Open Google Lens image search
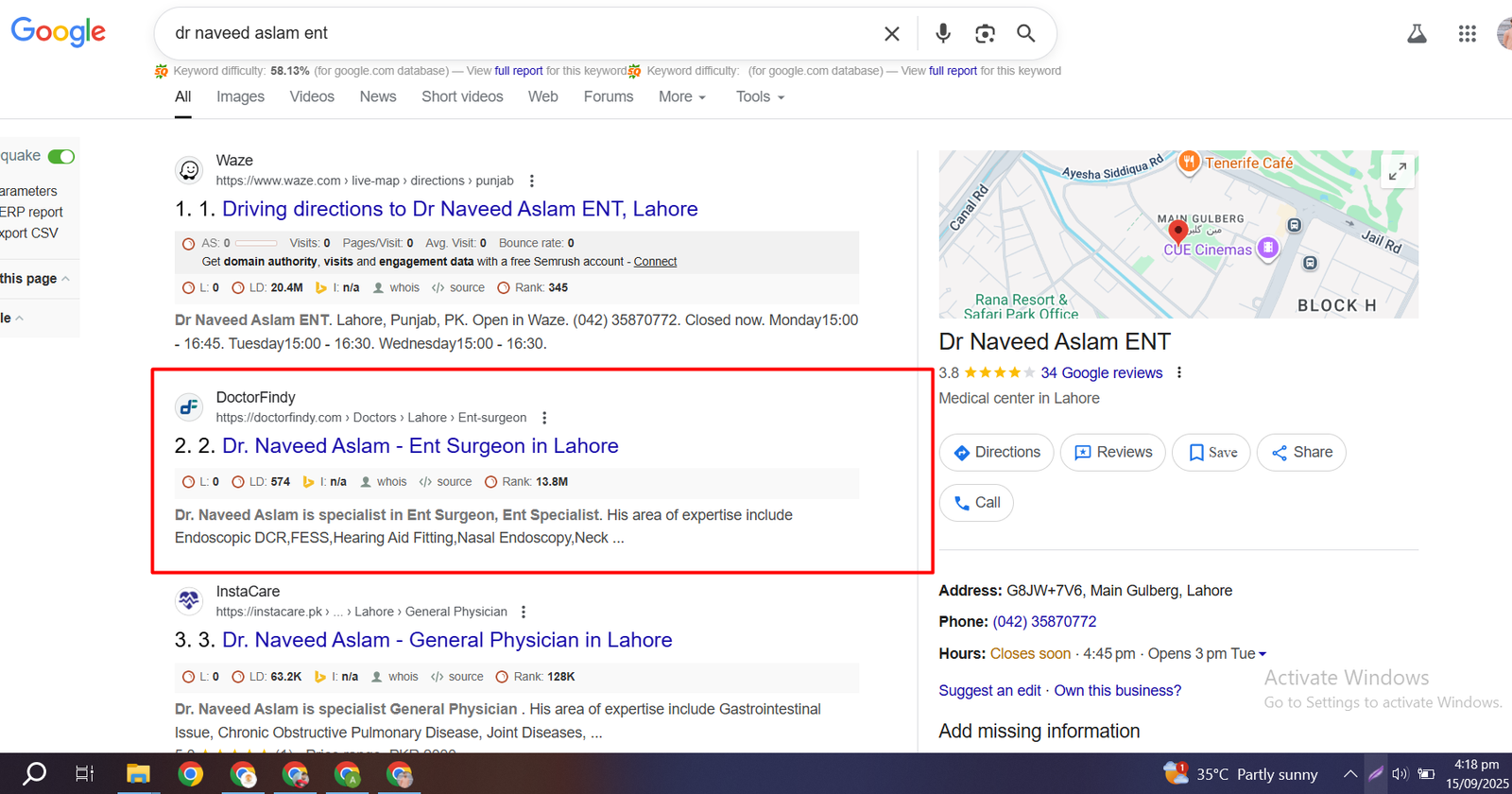This screenshot has width=1512, height=794. point(985,34)
